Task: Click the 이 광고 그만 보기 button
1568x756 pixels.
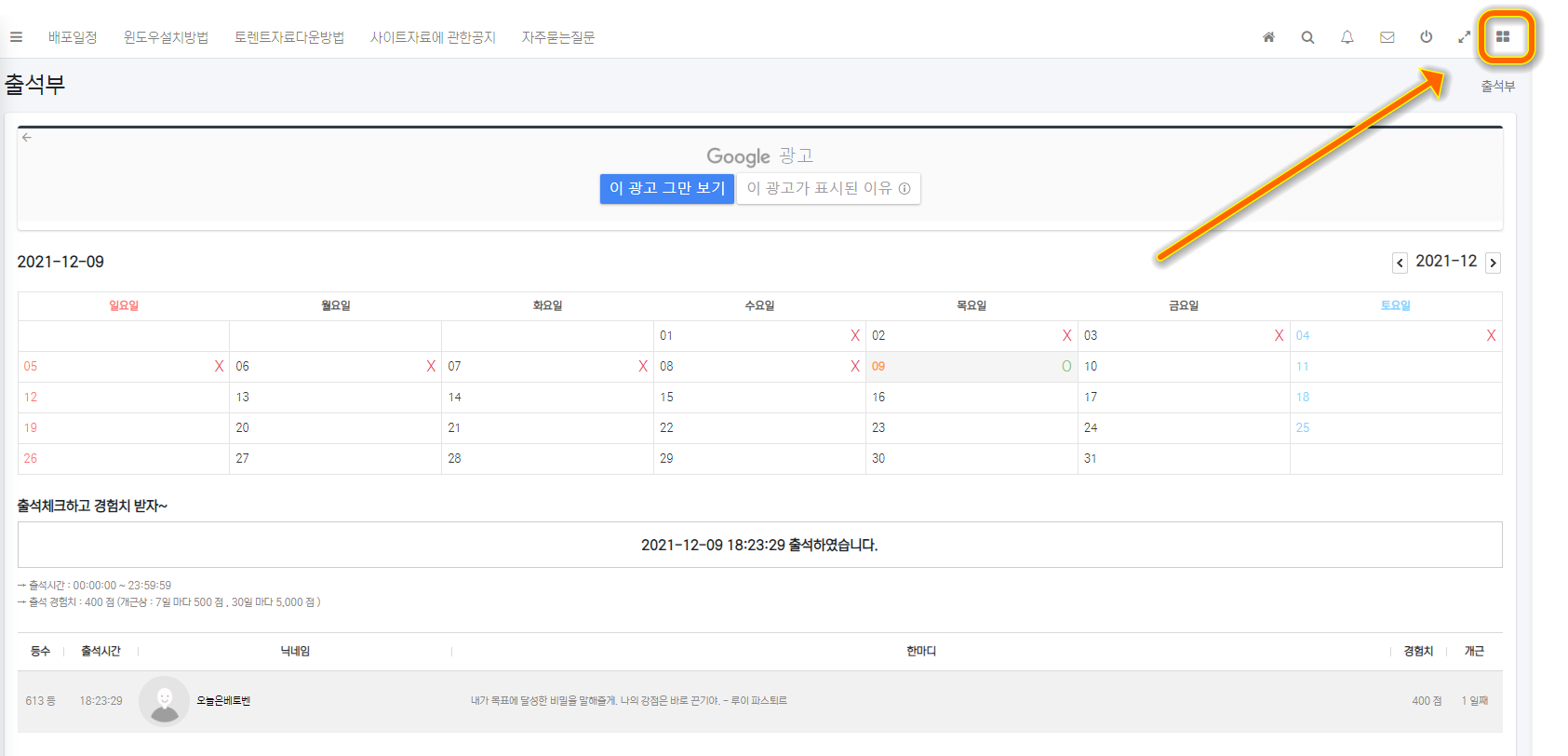Action: [666, 188]
